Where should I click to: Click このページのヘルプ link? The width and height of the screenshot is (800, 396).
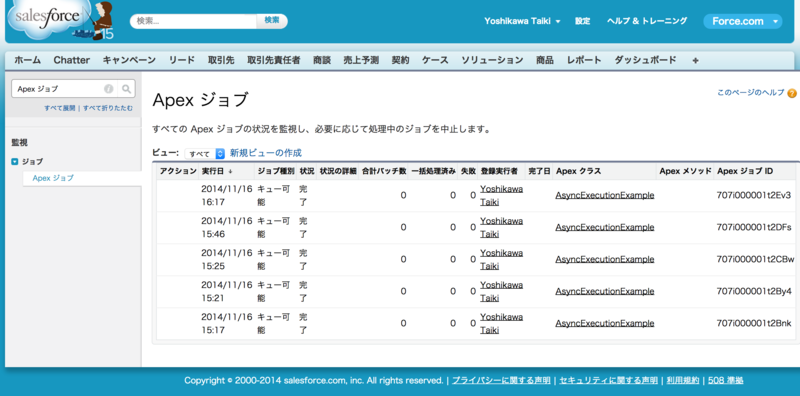pyautogui.click(x=751, y=93)
